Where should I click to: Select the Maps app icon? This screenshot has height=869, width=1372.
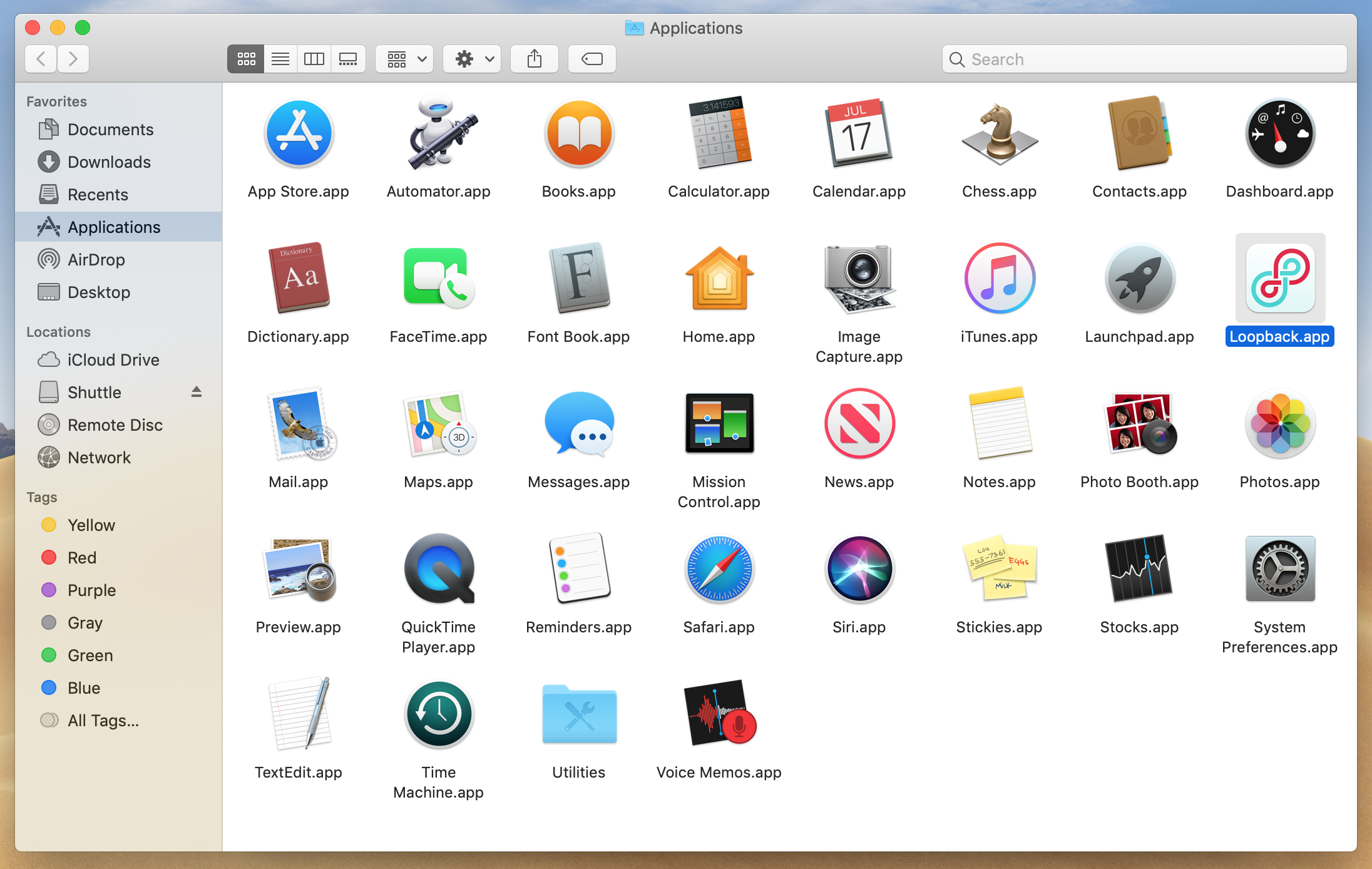pos(439,424)
